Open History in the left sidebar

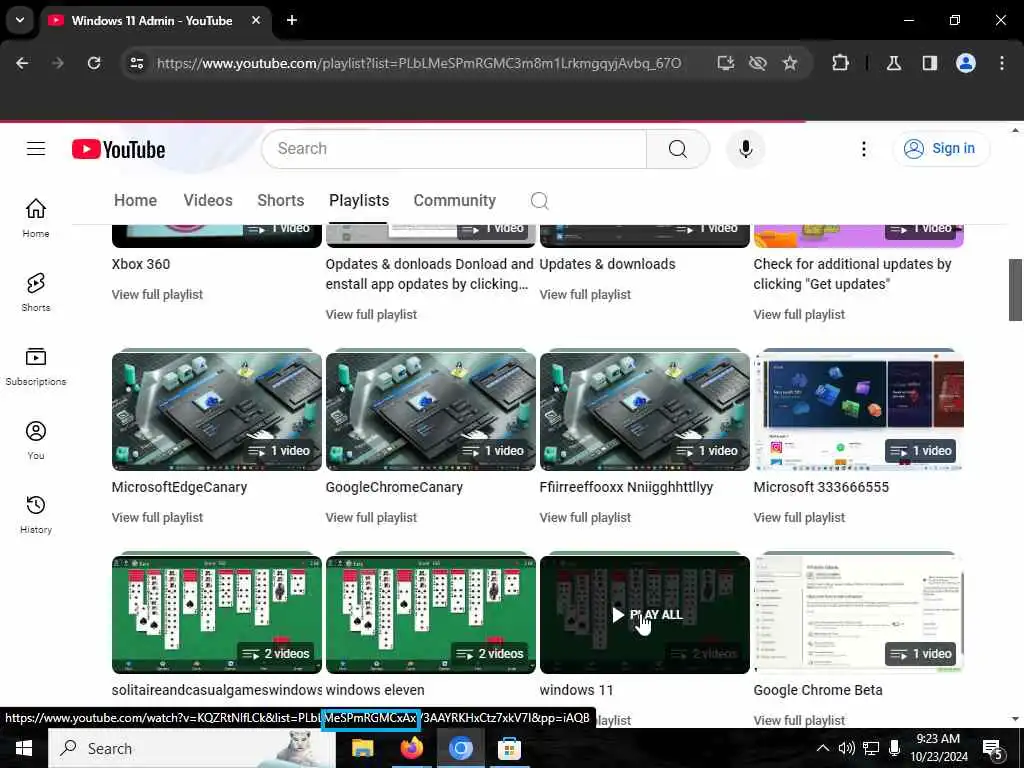(36, 514)
